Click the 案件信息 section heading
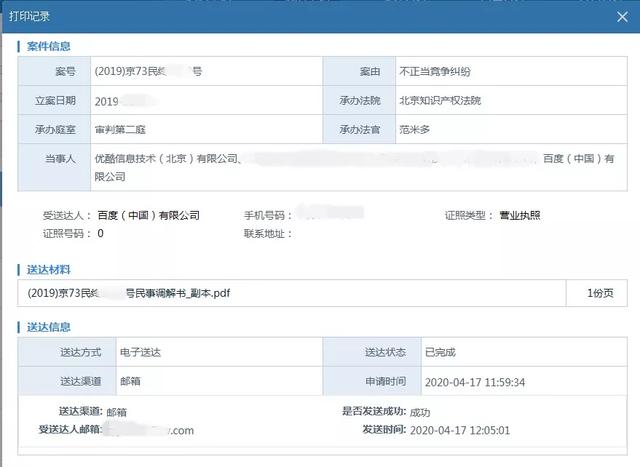The image size is (640, 467). click(48, 46)
